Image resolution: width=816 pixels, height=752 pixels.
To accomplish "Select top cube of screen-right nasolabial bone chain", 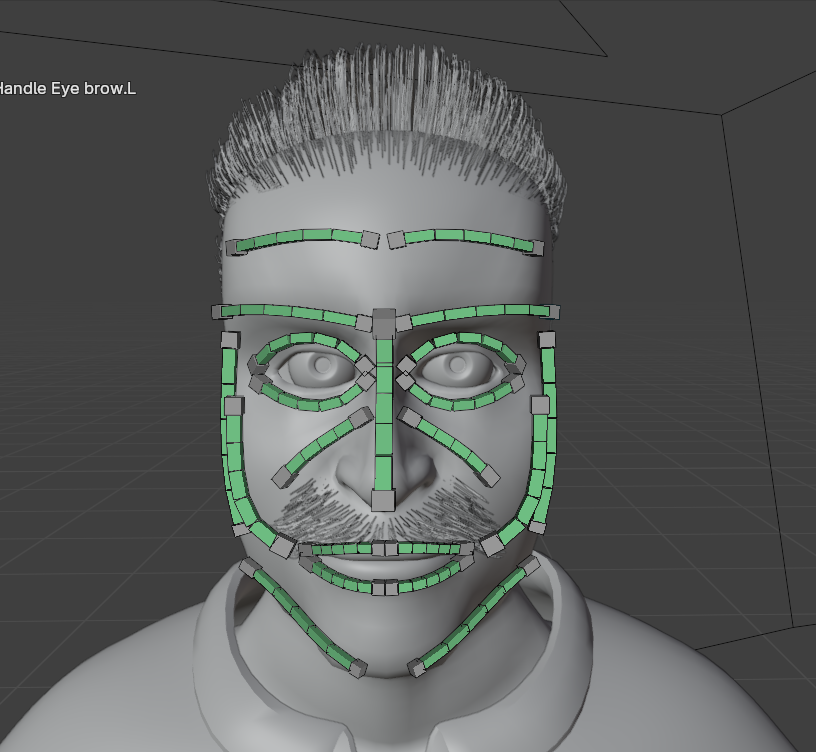I will coord(410,417).
